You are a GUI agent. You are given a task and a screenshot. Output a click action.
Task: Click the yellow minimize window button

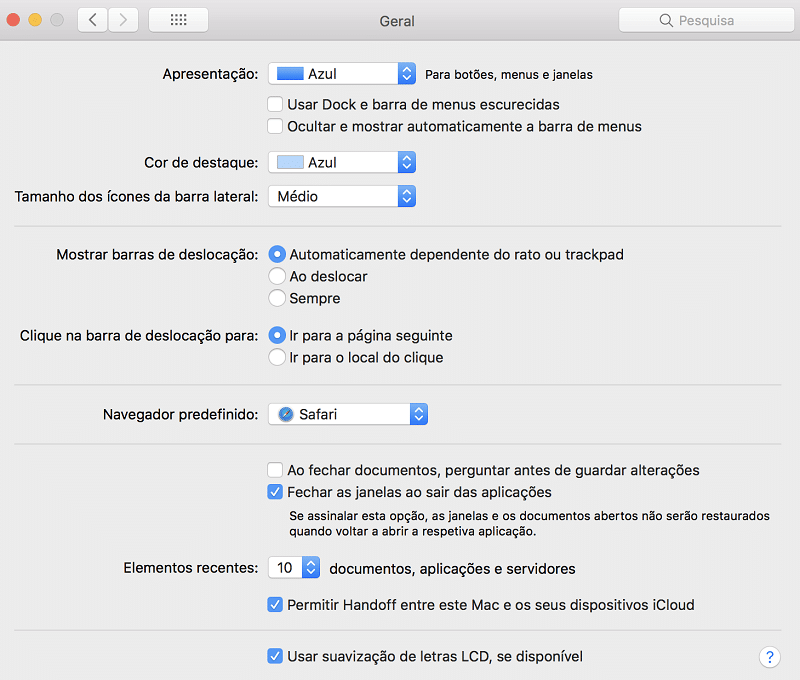(x=35, y=20)
